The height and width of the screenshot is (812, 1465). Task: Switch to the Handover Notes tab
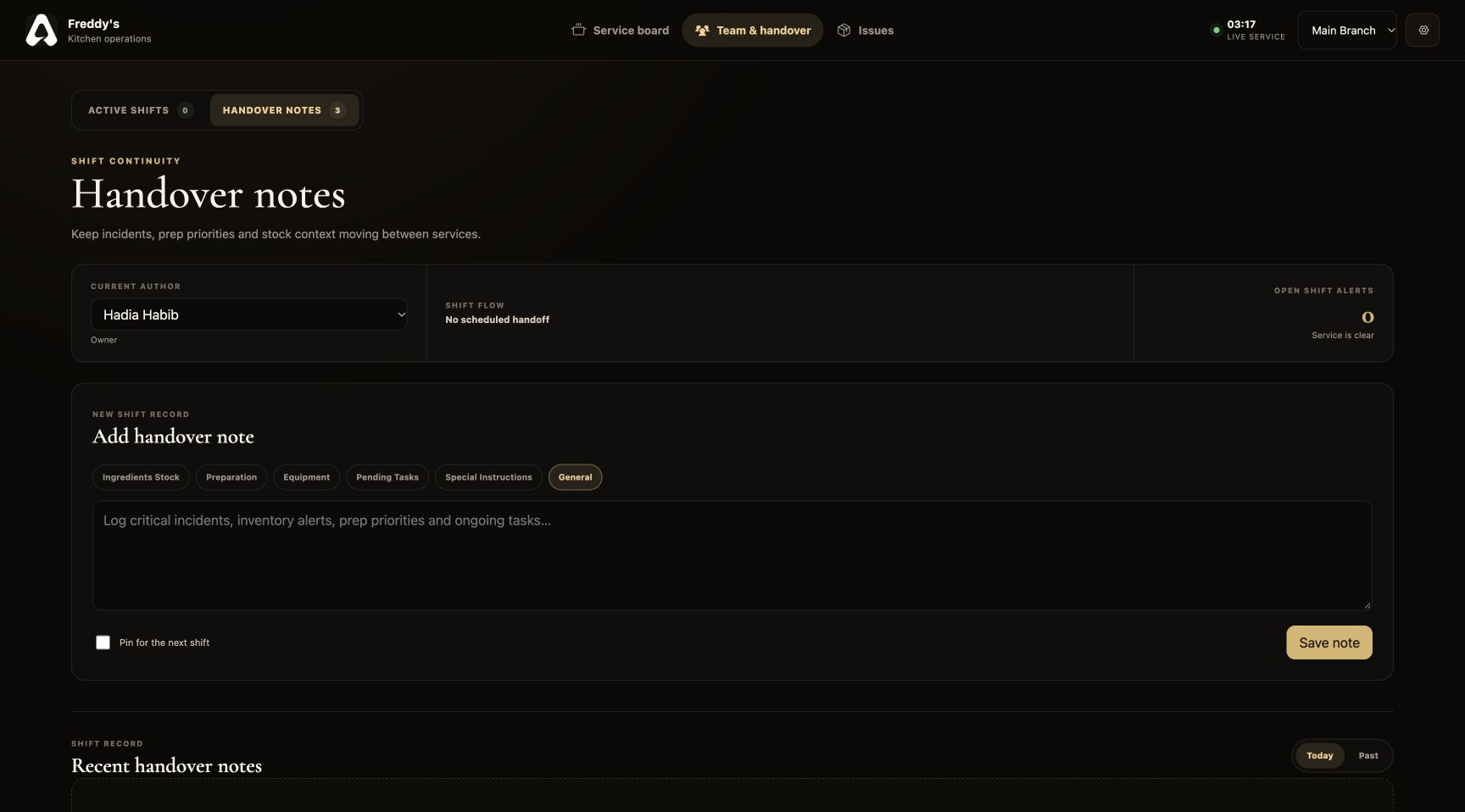[284, 110]
